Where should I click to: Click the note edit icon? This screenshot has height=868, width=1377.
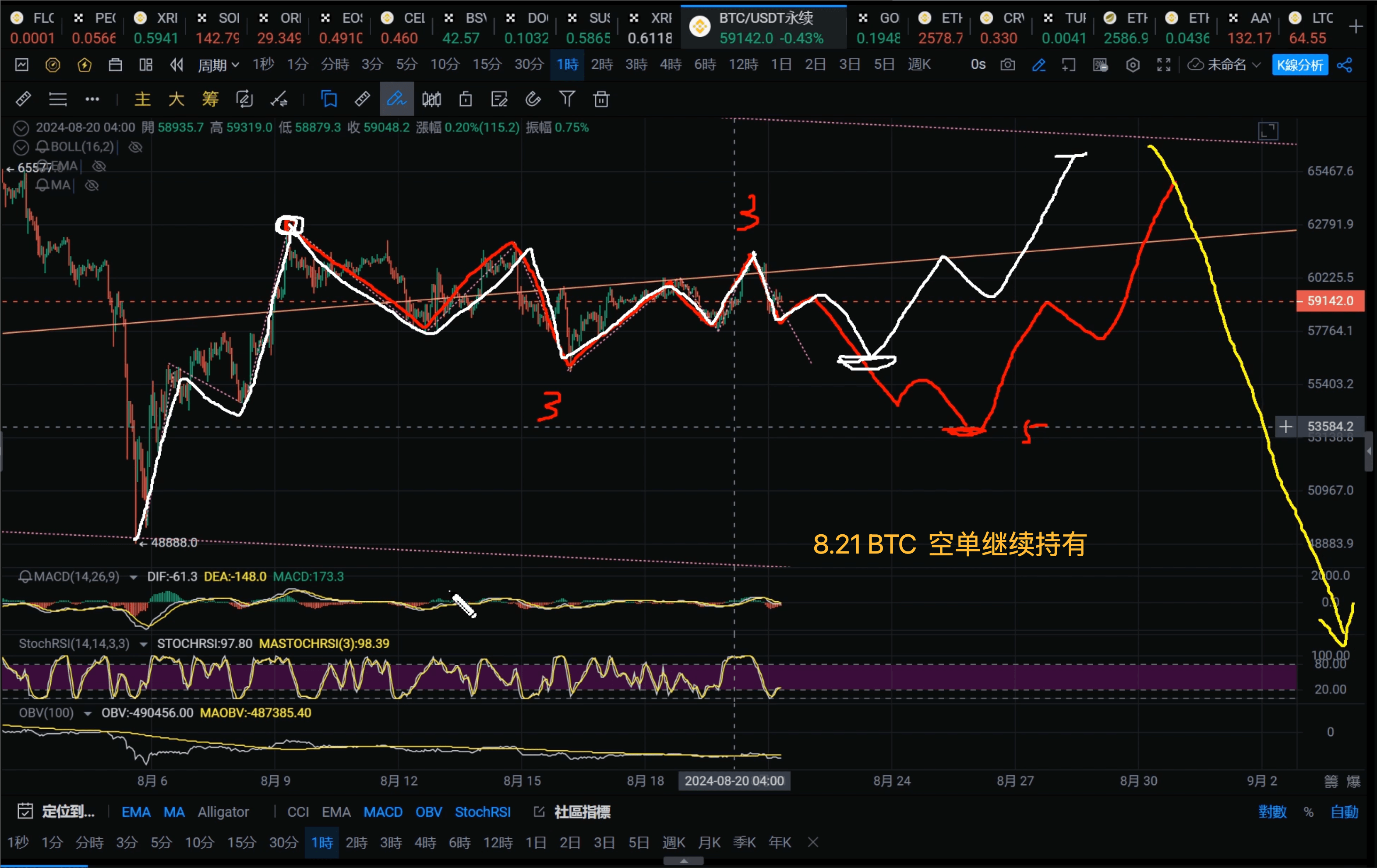point(499,99)
